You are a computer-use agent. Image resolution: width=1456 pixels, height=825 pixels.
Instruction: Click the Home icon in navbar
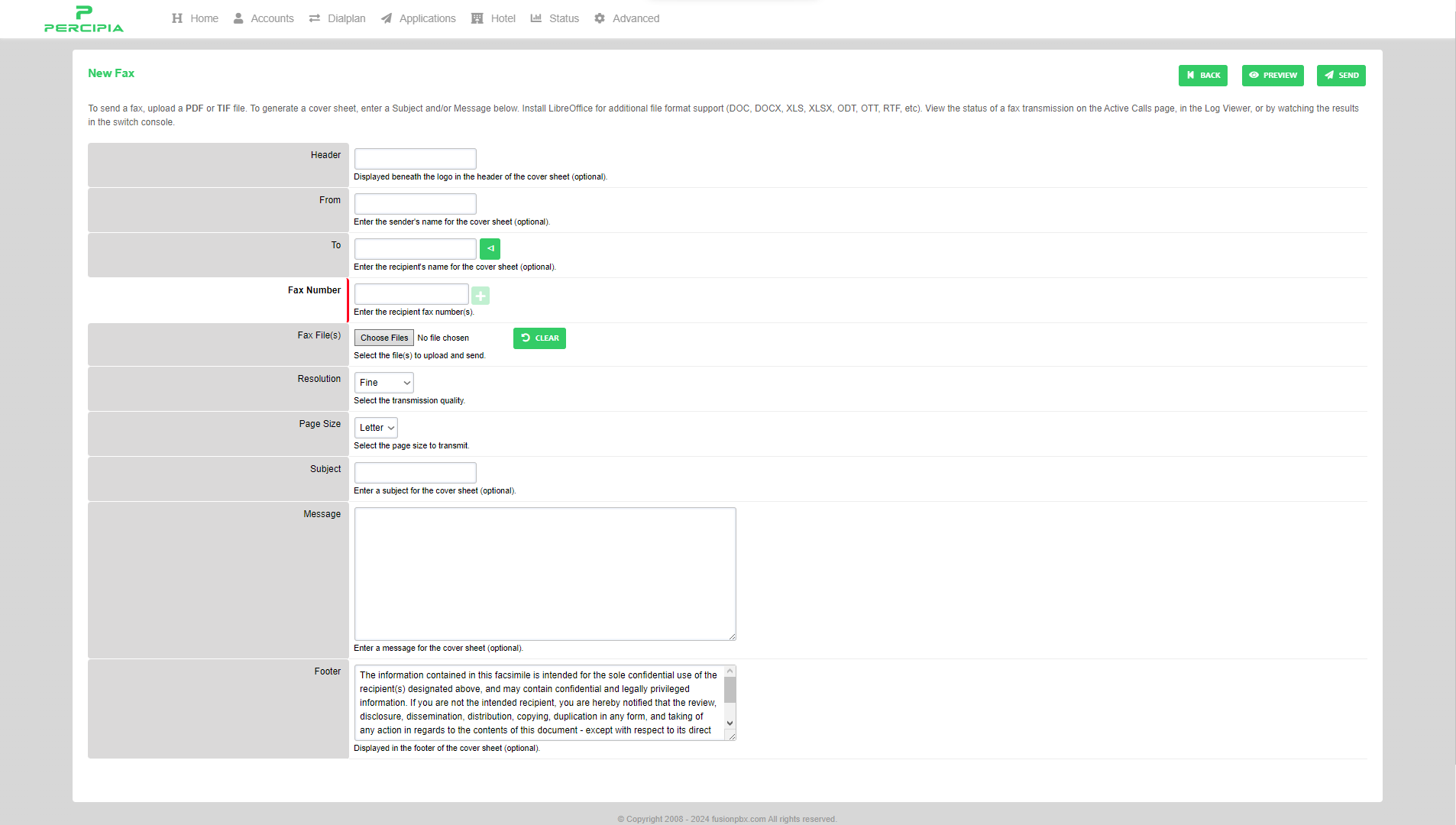point(177,18)
